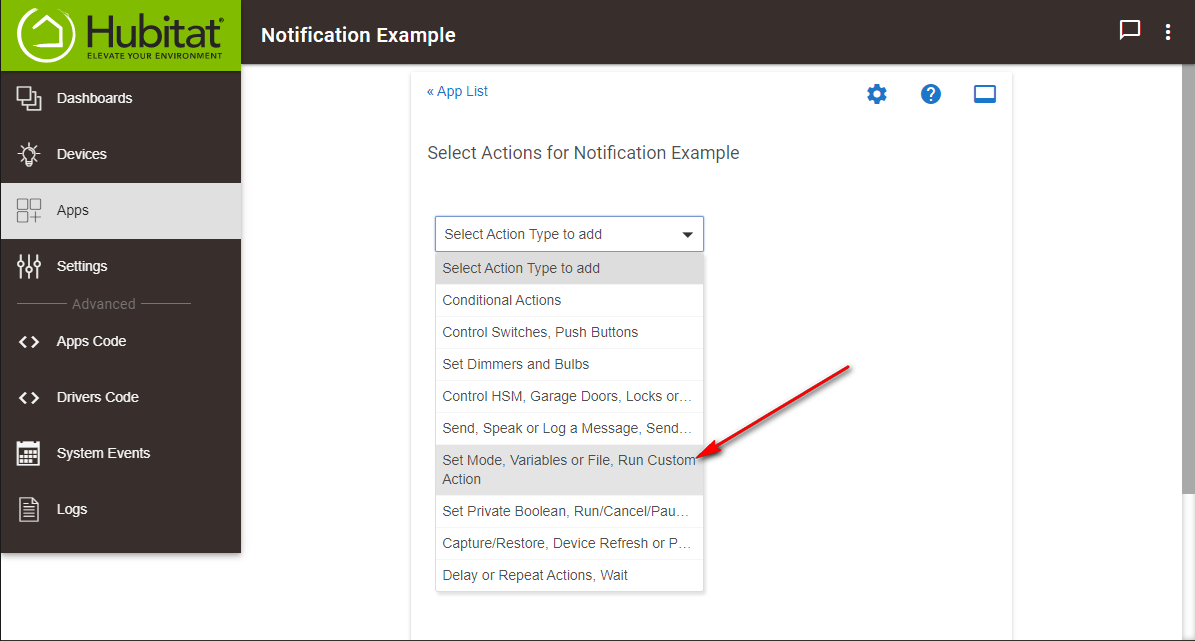
Task: Select Set Mode, Variables or File option
Action: click(x=569, y=470)
